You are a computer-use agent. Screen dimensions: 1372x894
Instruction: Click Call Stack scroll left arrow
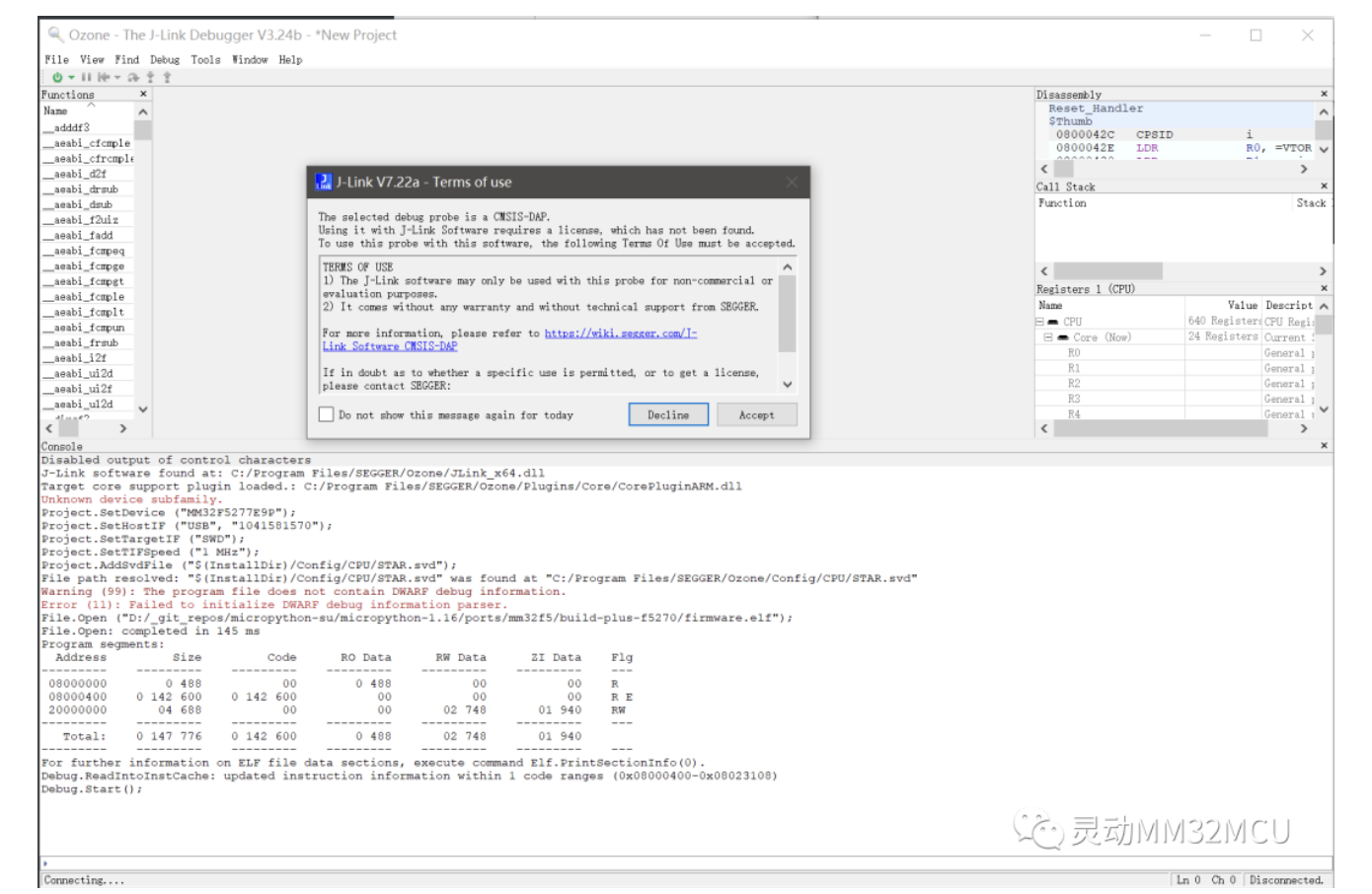tap(1044, 270)
